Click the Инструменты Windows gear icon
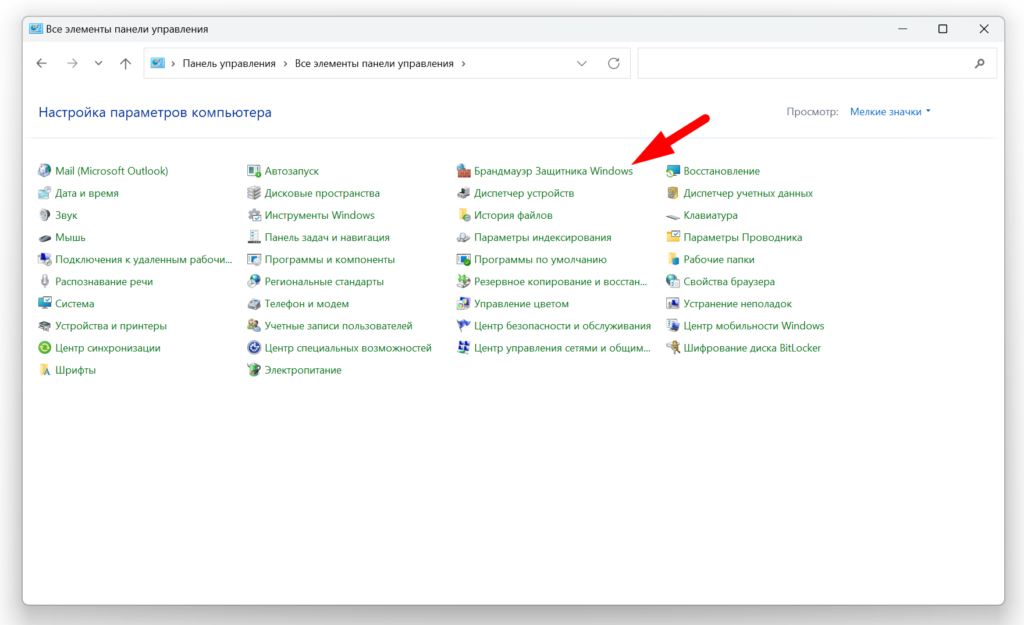This screenshot has height=625, width=1024. 254,216
